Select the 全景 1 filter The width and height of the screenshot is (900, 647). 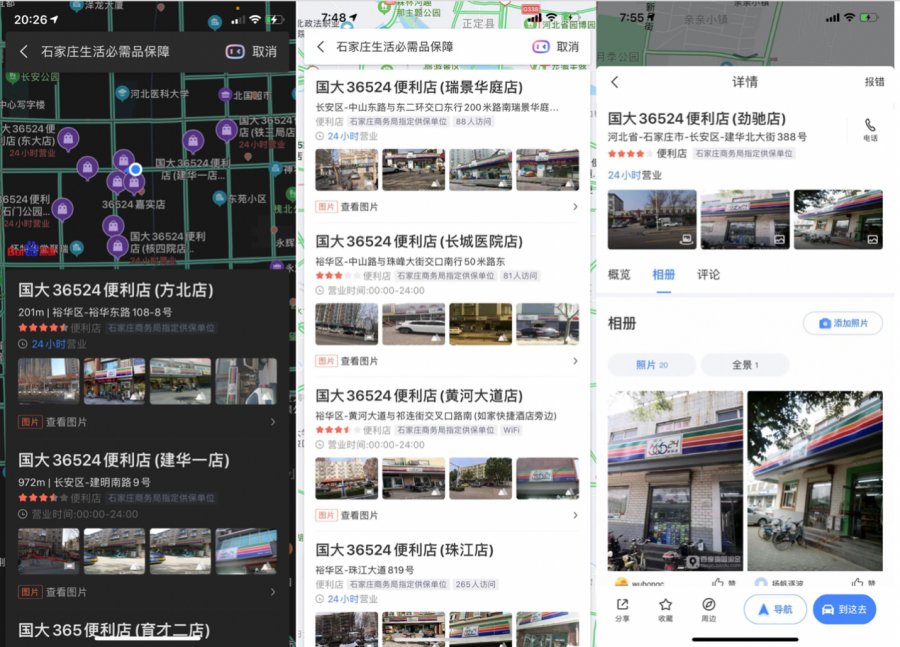pos(745,365)
